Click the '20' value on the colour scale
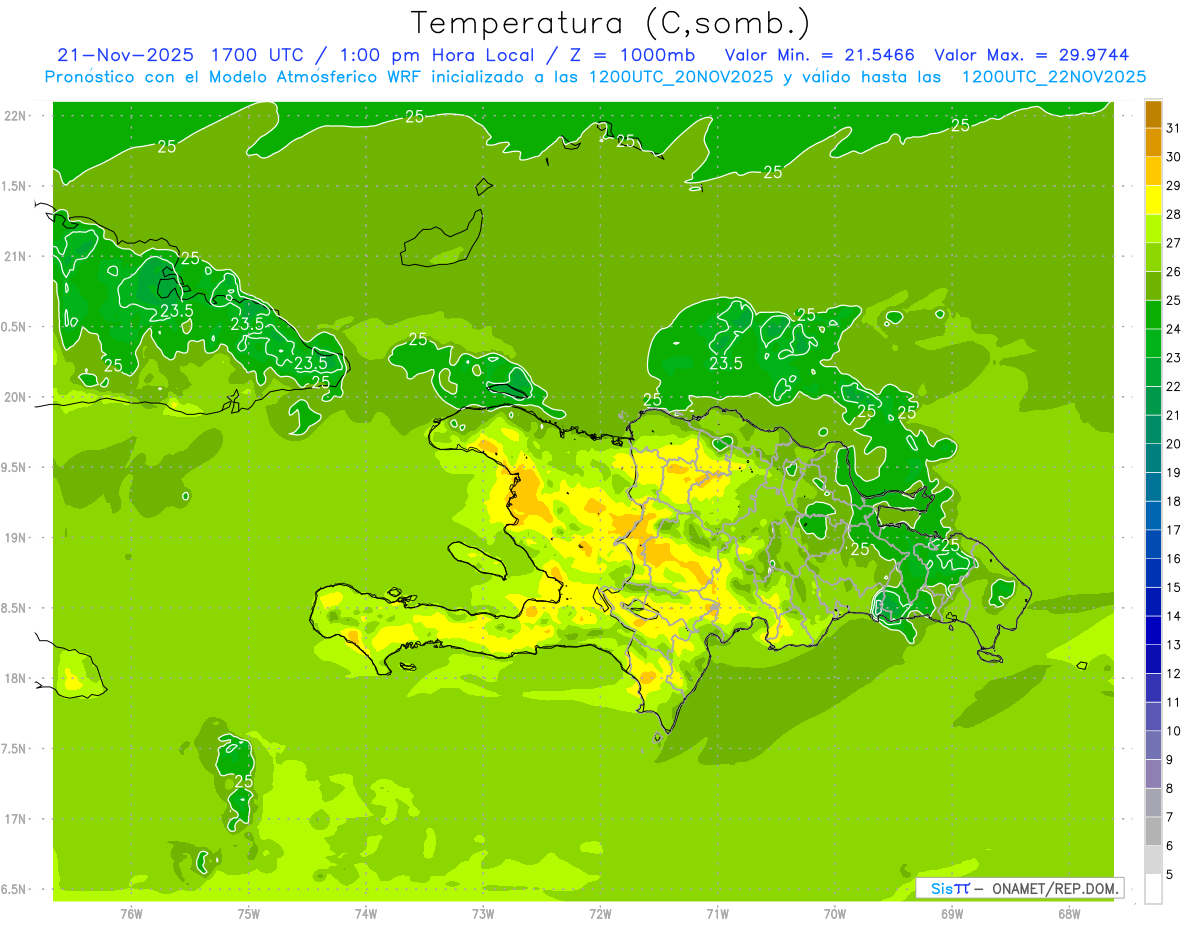1200x927 pixels. (x=1174, y=444)
